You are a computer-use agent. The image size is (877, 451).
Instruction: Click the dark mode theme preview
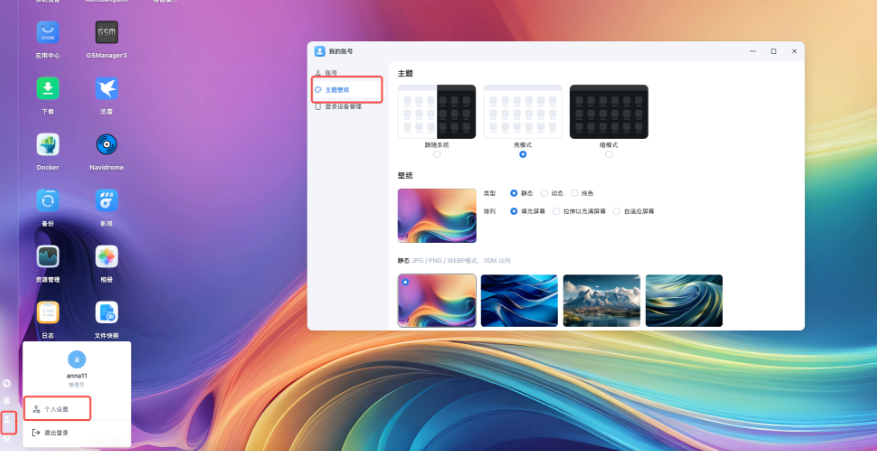(609, 112)
